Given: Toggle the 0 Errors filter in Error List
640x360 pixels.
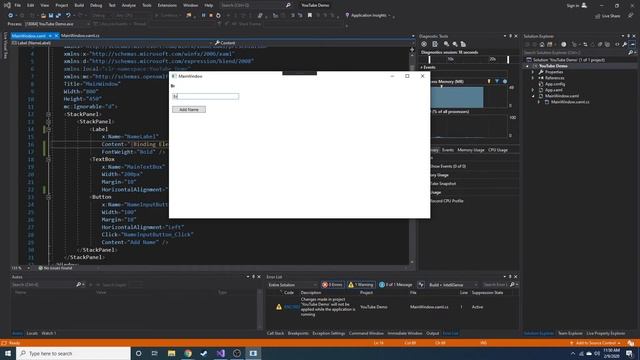Looking at the screenshot, I should [332, 284].
